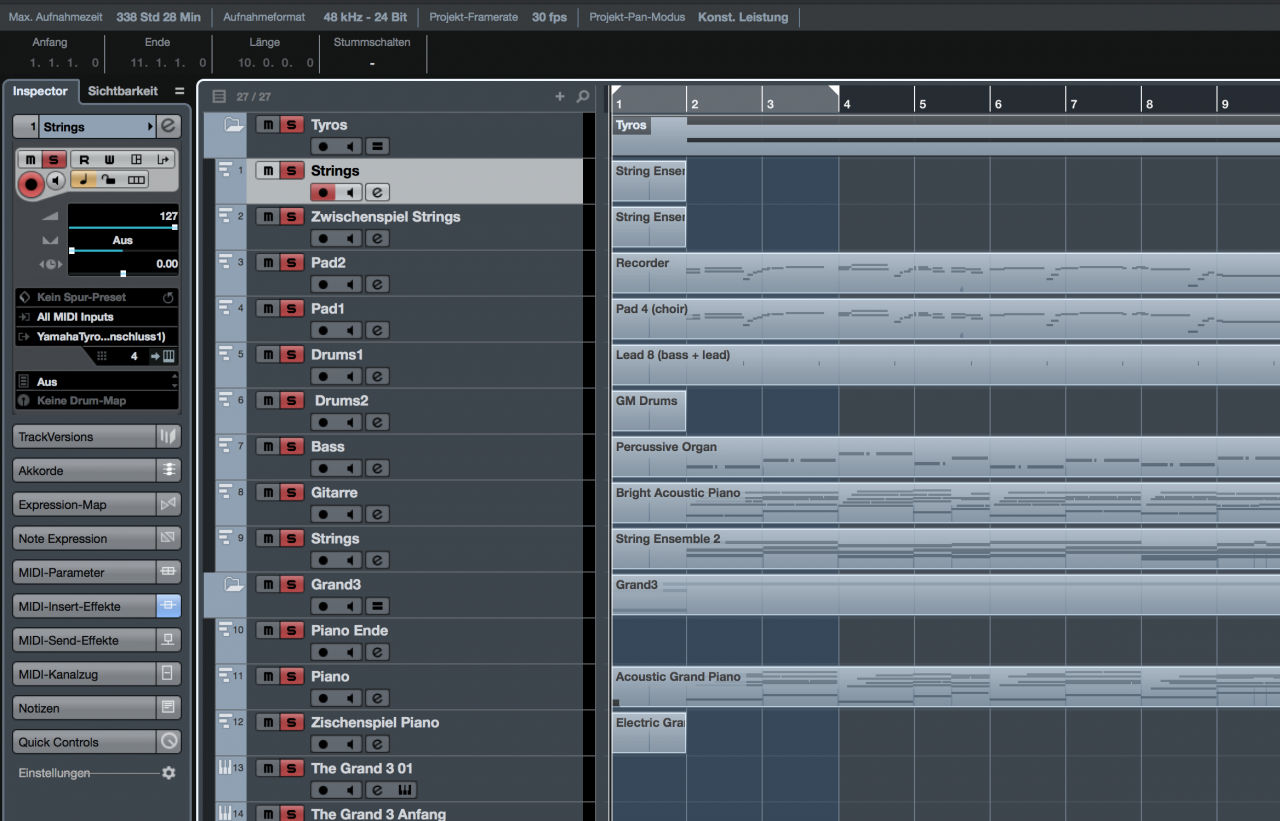Open the All MIDI Inputs routing dropdown
Viewport: 1280px width, 821px height.
(97, 317)
